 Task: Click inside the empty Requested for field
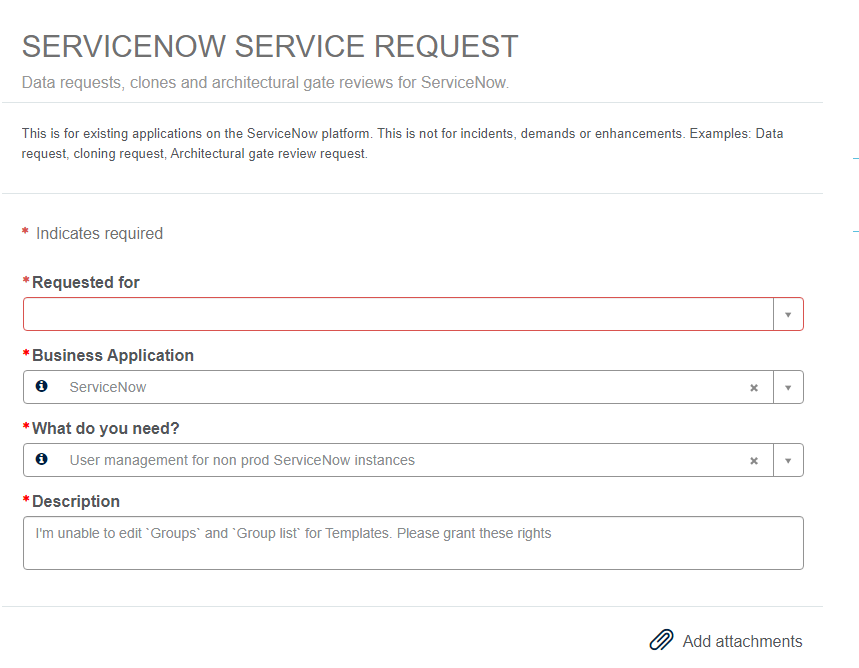(x=398, y=314)
